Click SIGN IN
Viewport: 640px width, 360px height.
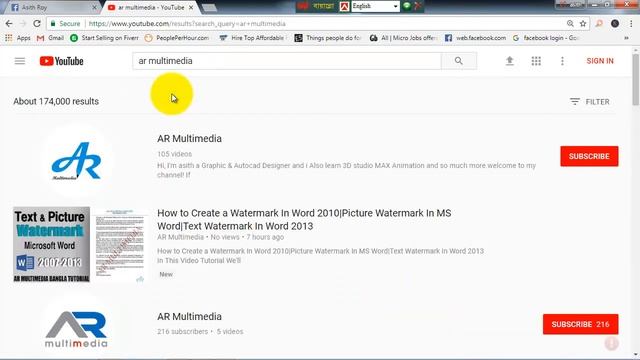(600, 61)
